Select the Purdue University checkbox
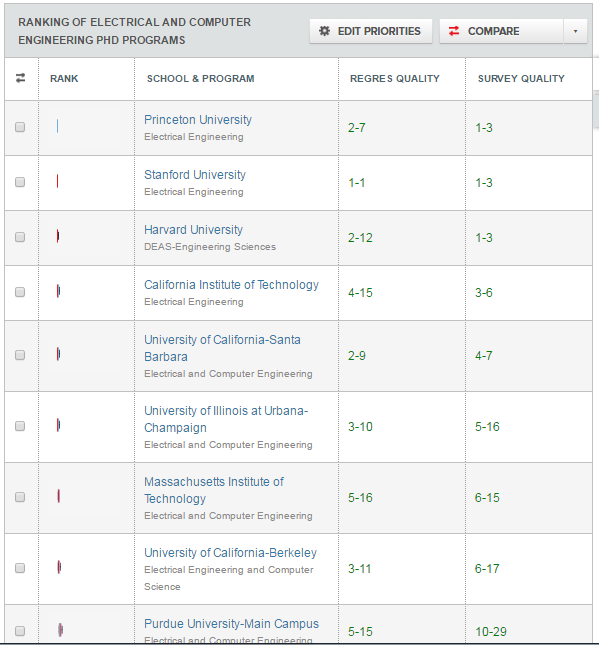The height and width of the screenshot is (645, 599). point(20,631)
